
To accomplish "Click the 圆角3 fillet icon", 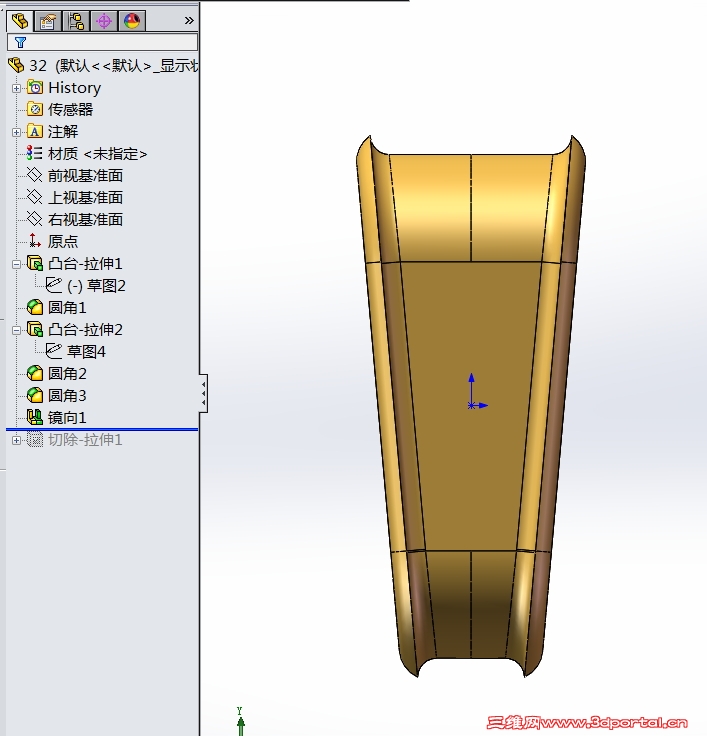I will click(x=35, y=395).
